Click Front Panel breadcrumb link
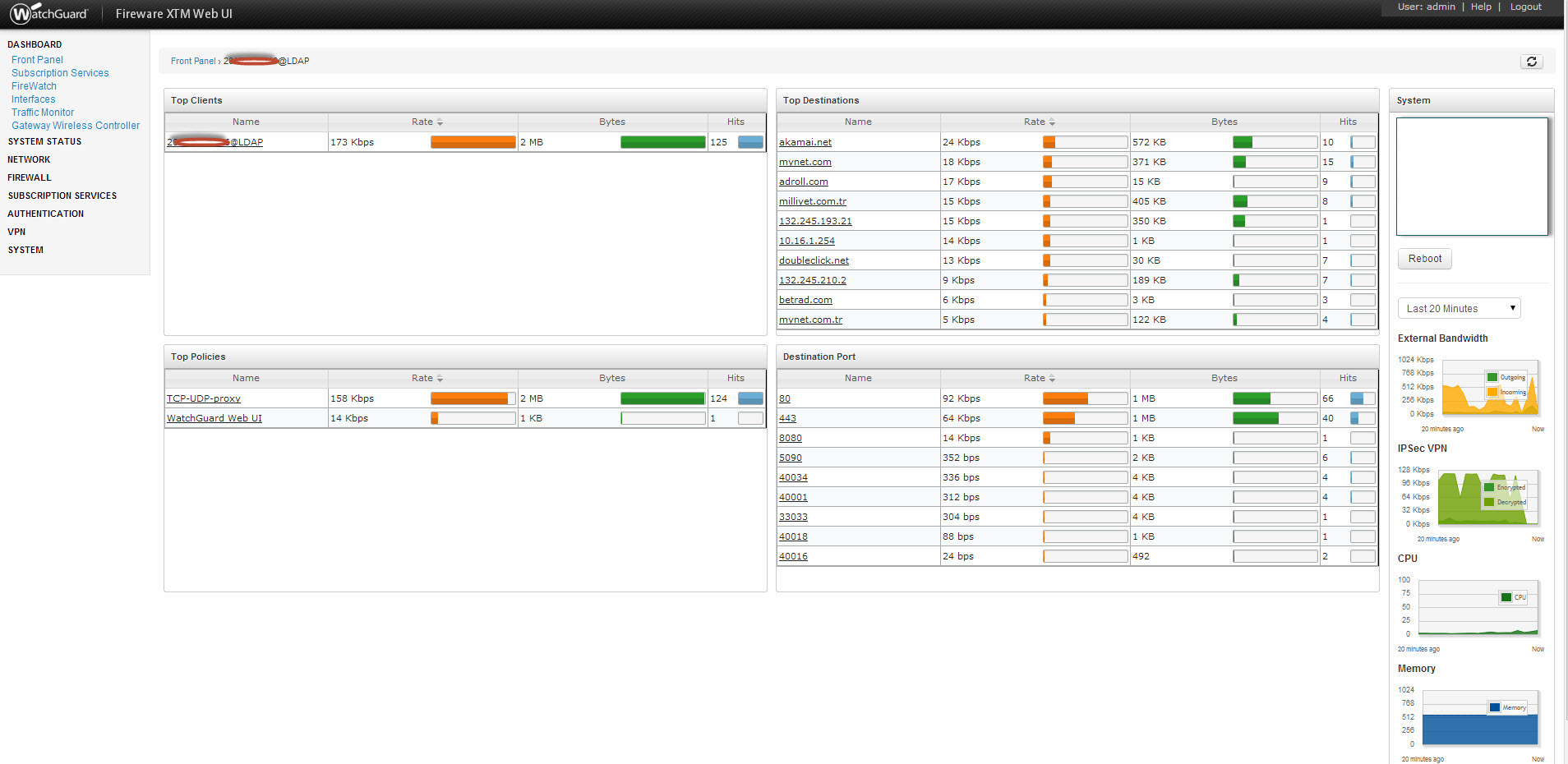The height and width of the screenshot is (764, 1568). pos(193,61)
